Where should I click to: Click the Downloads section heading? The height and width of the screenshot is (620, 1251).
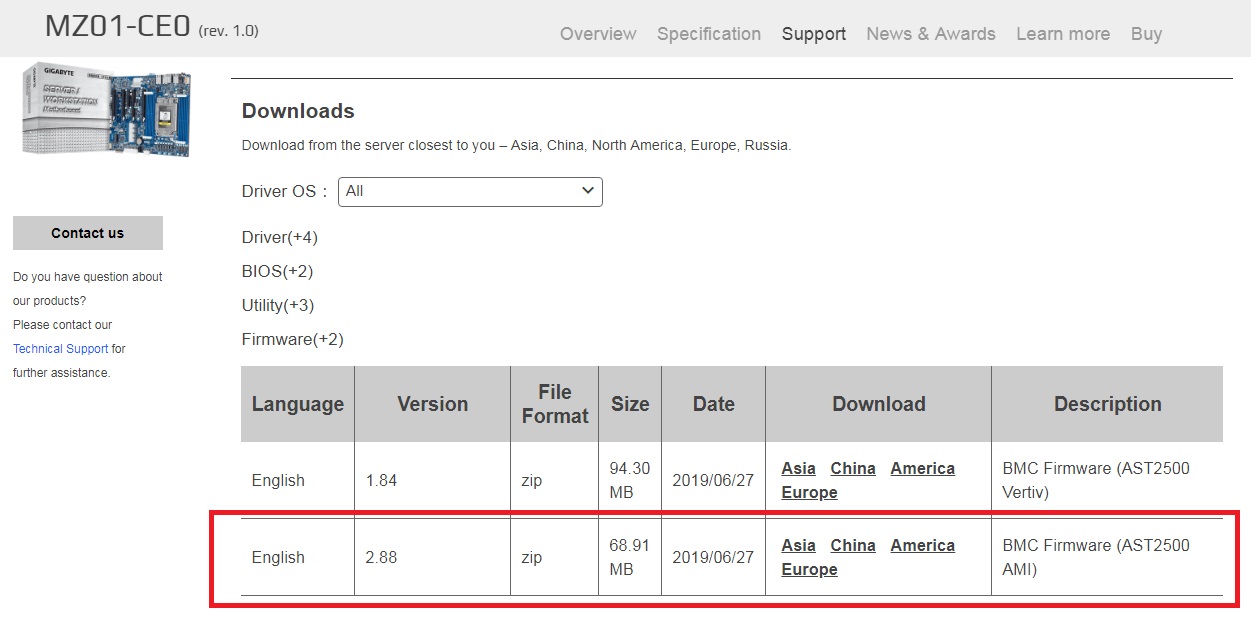[298, 111]
